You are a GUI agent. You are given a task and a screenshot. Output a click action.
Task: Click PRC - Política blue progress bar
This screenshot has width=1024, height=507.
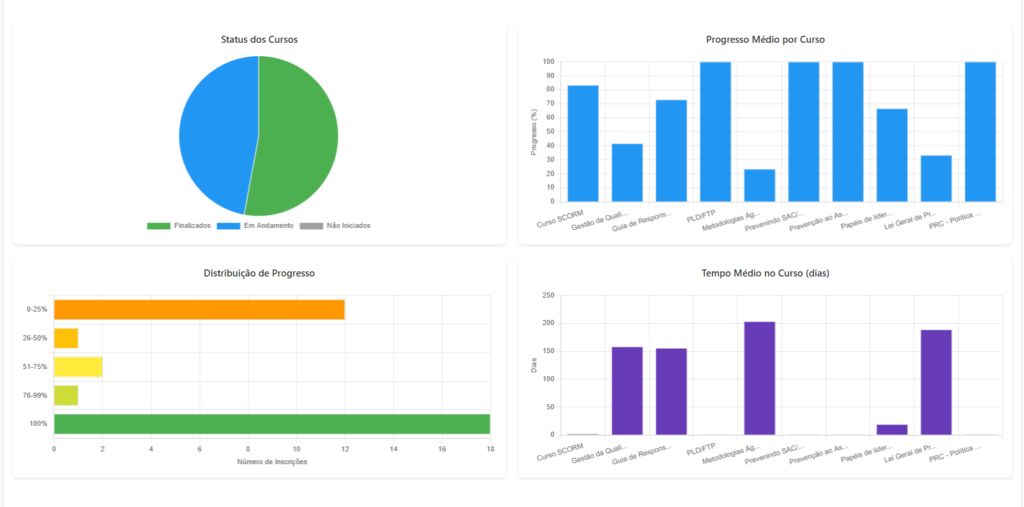pyautogui.click(x=980, y=131)
